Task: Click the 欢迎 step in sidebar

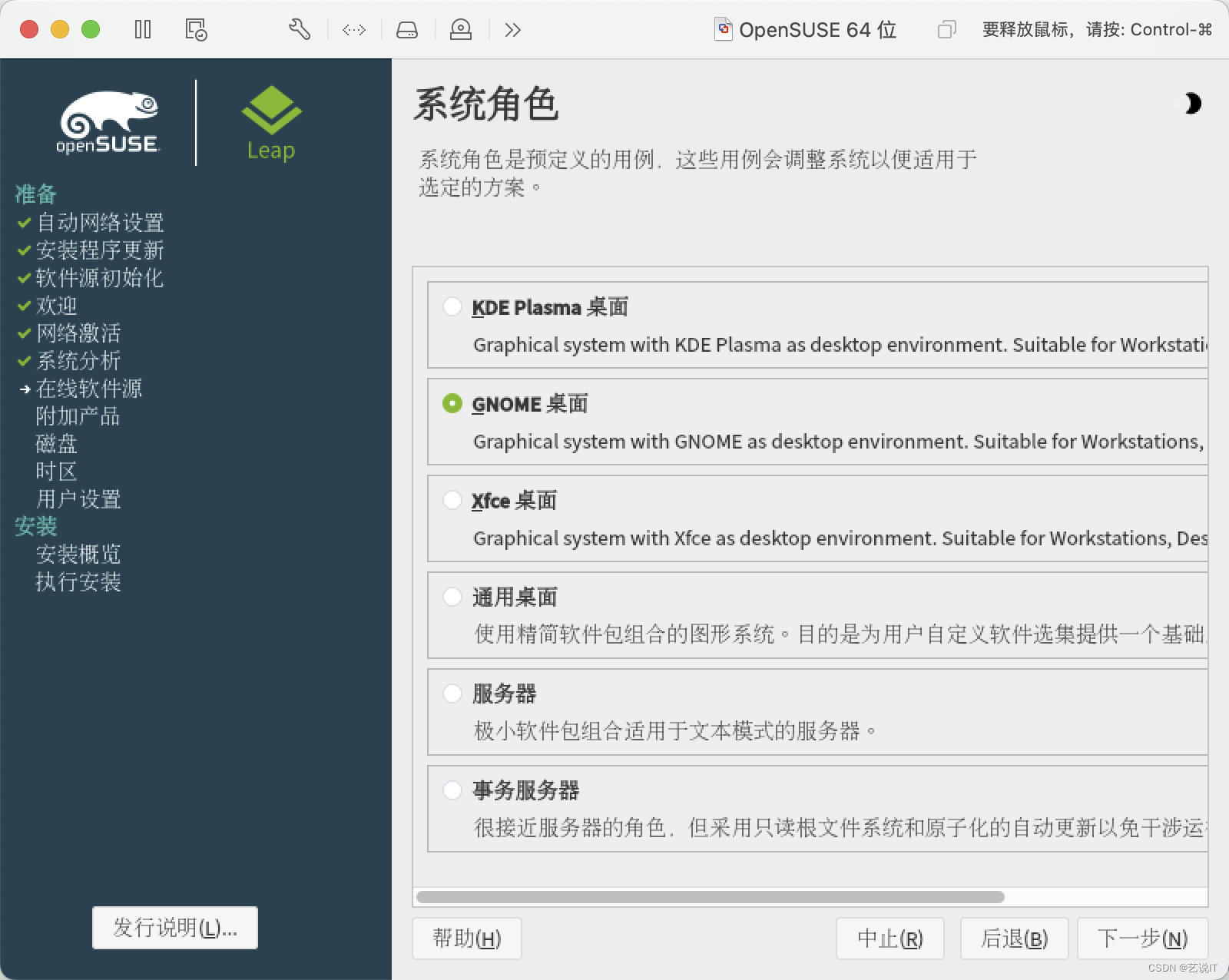Action: (57, 306)
